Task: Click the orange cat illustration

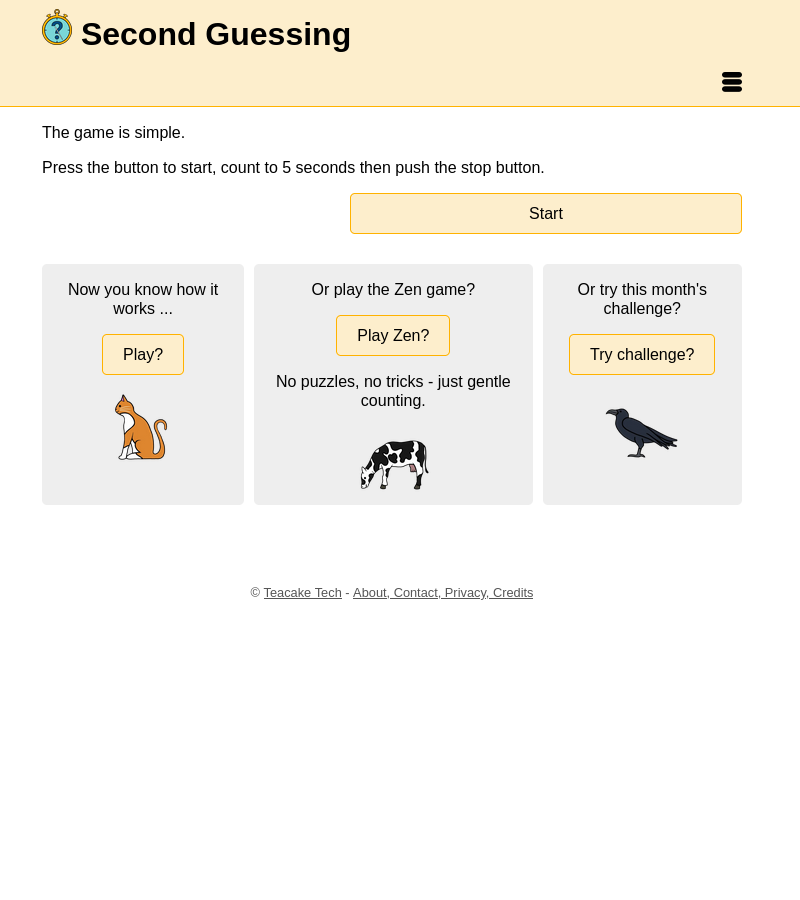Action: tap(141, 428)
